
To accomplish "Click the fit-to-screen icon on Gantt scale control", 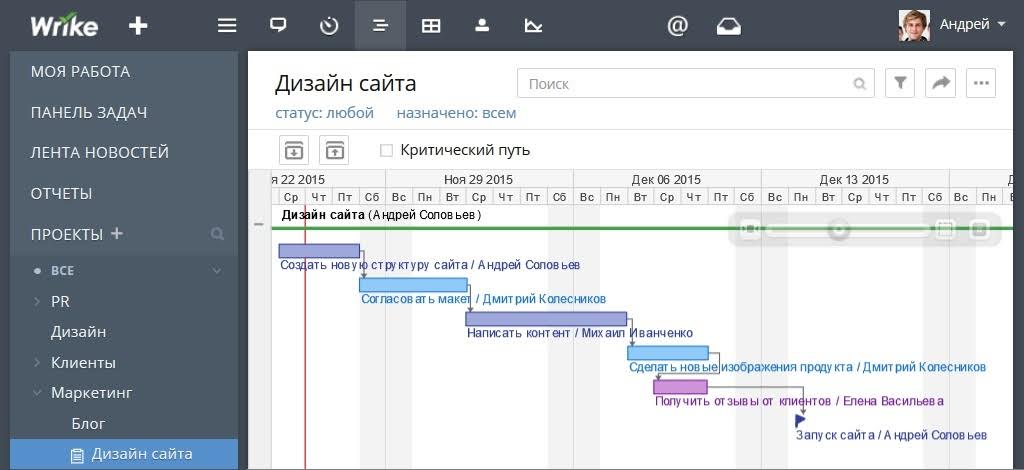I will coord(978,229).
